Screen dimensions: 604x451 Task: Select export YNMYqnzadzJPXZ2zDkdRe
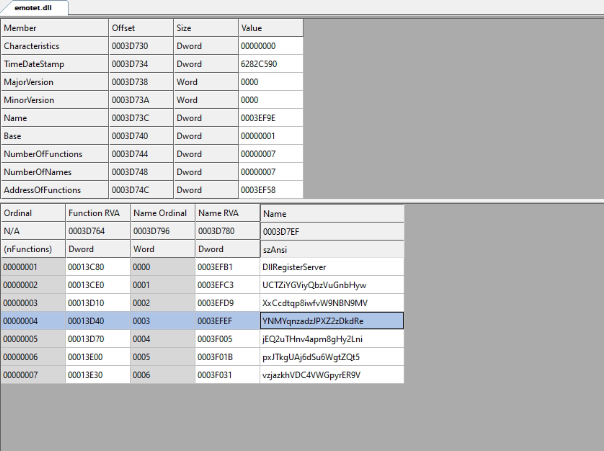[x=332, y=321]
